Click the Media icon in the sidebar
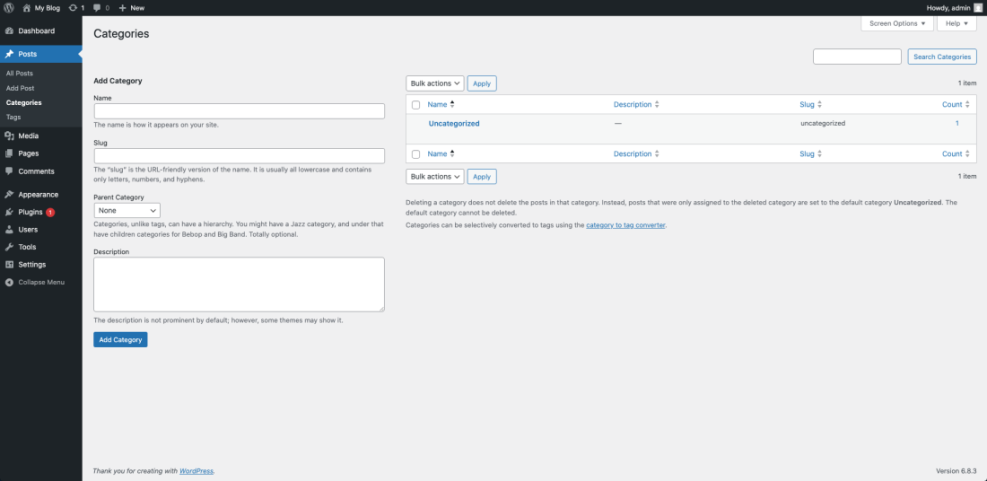 tap(9, 136)
